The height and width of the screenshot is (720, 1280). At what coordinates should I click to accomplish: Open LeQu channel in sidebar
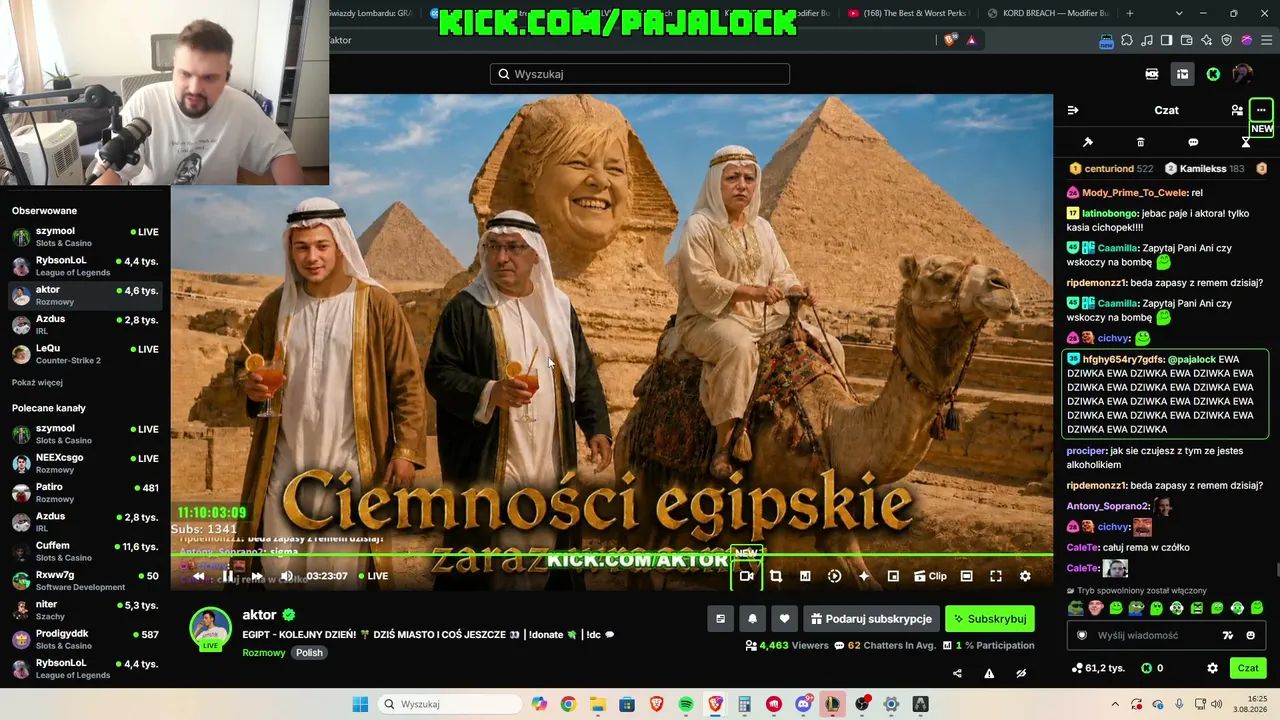click(x=85, y=354)
